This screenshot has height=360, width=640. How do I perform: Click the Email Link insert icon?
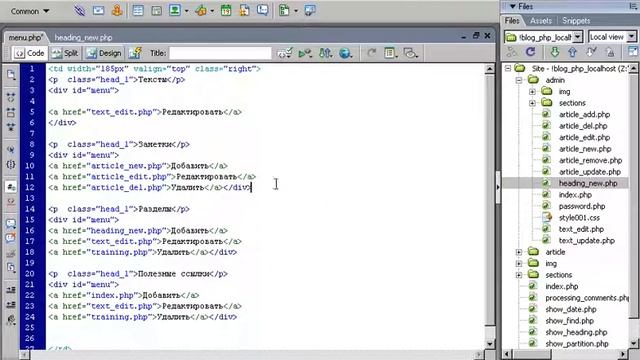(98, 11)
